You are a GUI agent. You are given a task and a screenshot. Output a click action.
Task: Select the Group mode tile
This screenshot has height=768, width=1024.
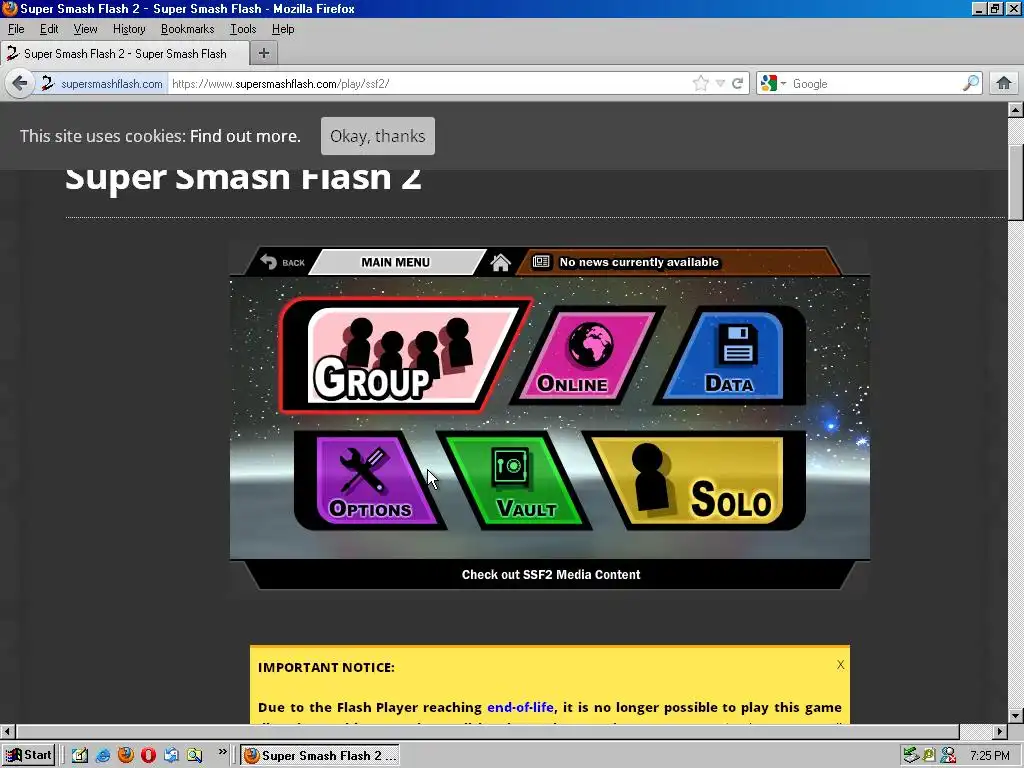click(405, 356)
